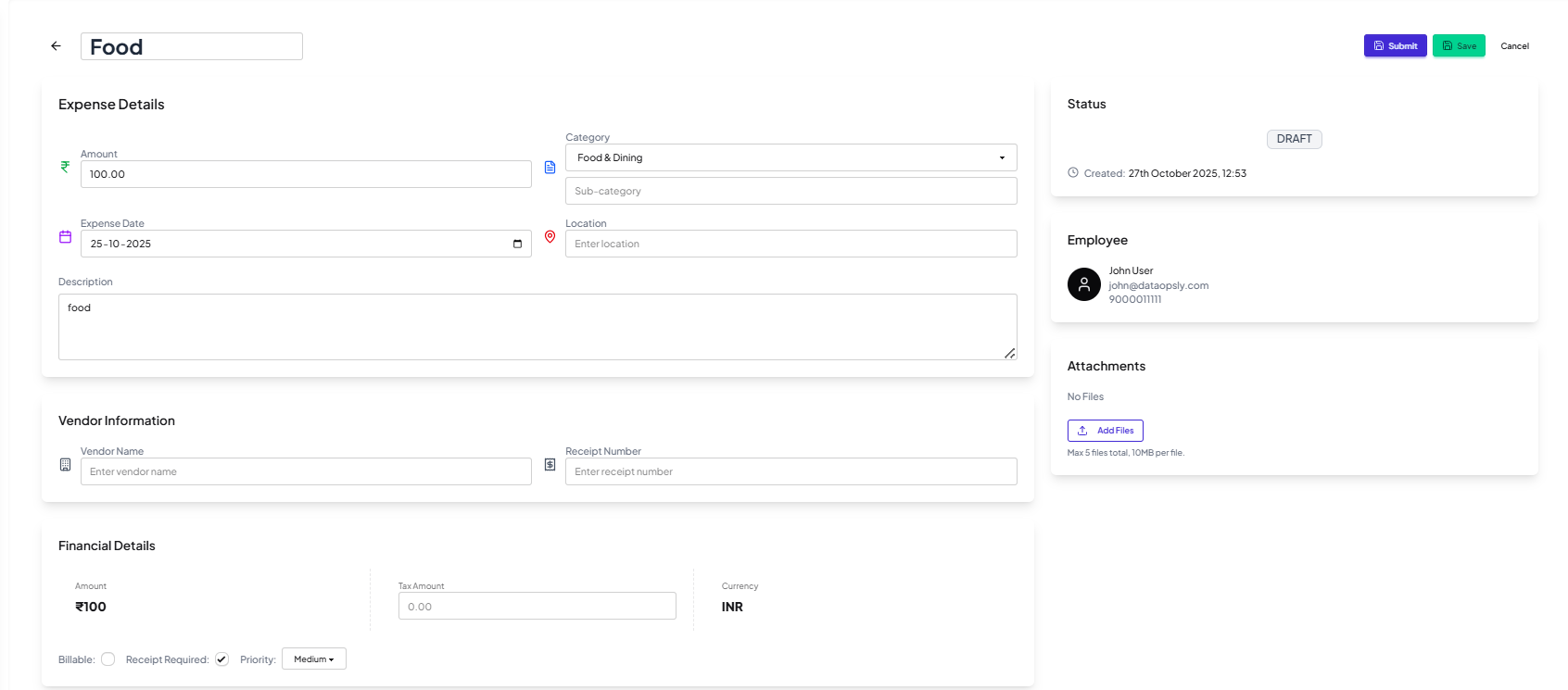This screenshot has height=690, width=1568.
Task: Click the employee avatar icon
Action: pos(1083,284)
